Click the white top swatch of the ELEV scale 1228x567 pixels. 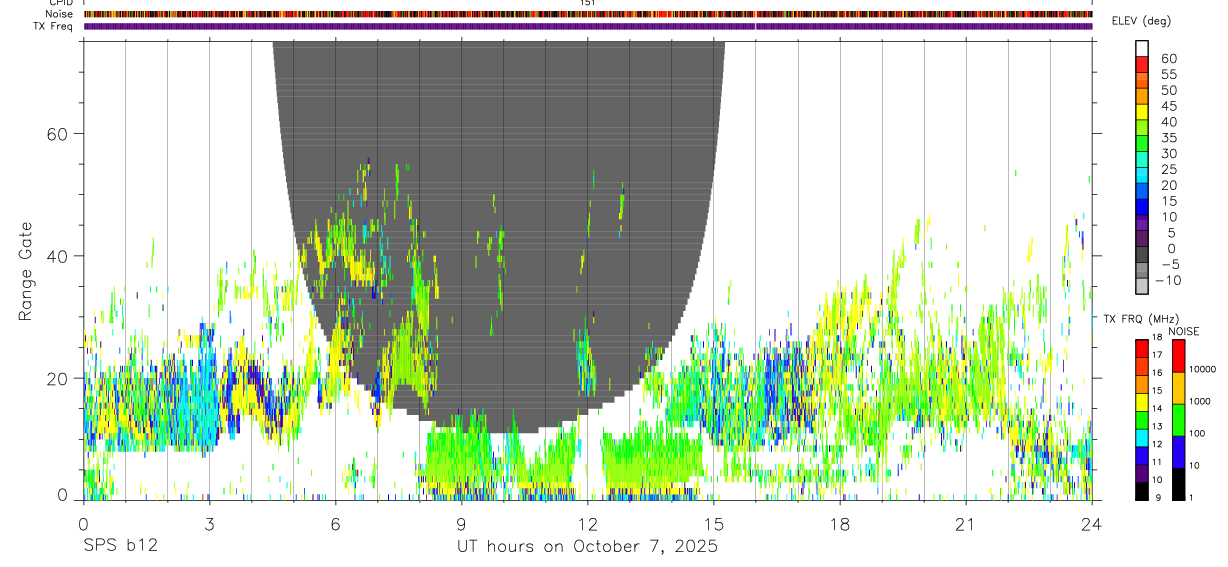1143,48
